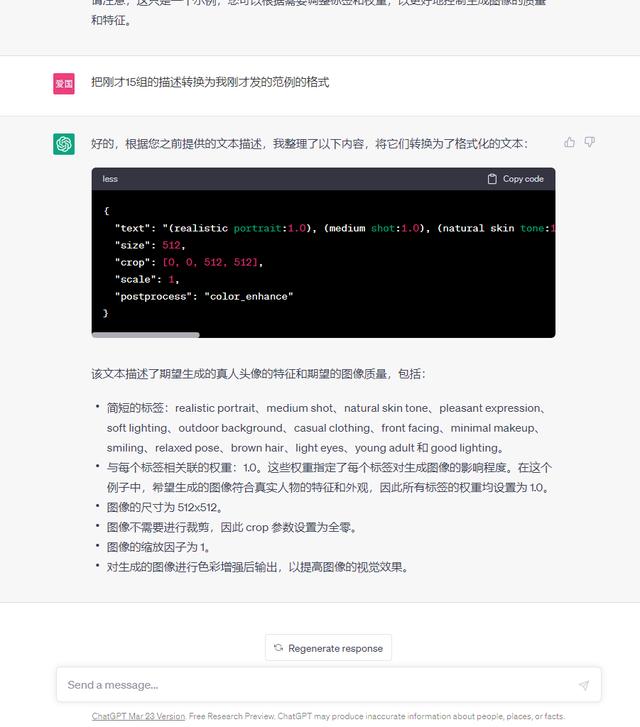Screen dimensions: 640x727
Task: Click the clipboard icon beside Copy code
Action: (492, 179)
